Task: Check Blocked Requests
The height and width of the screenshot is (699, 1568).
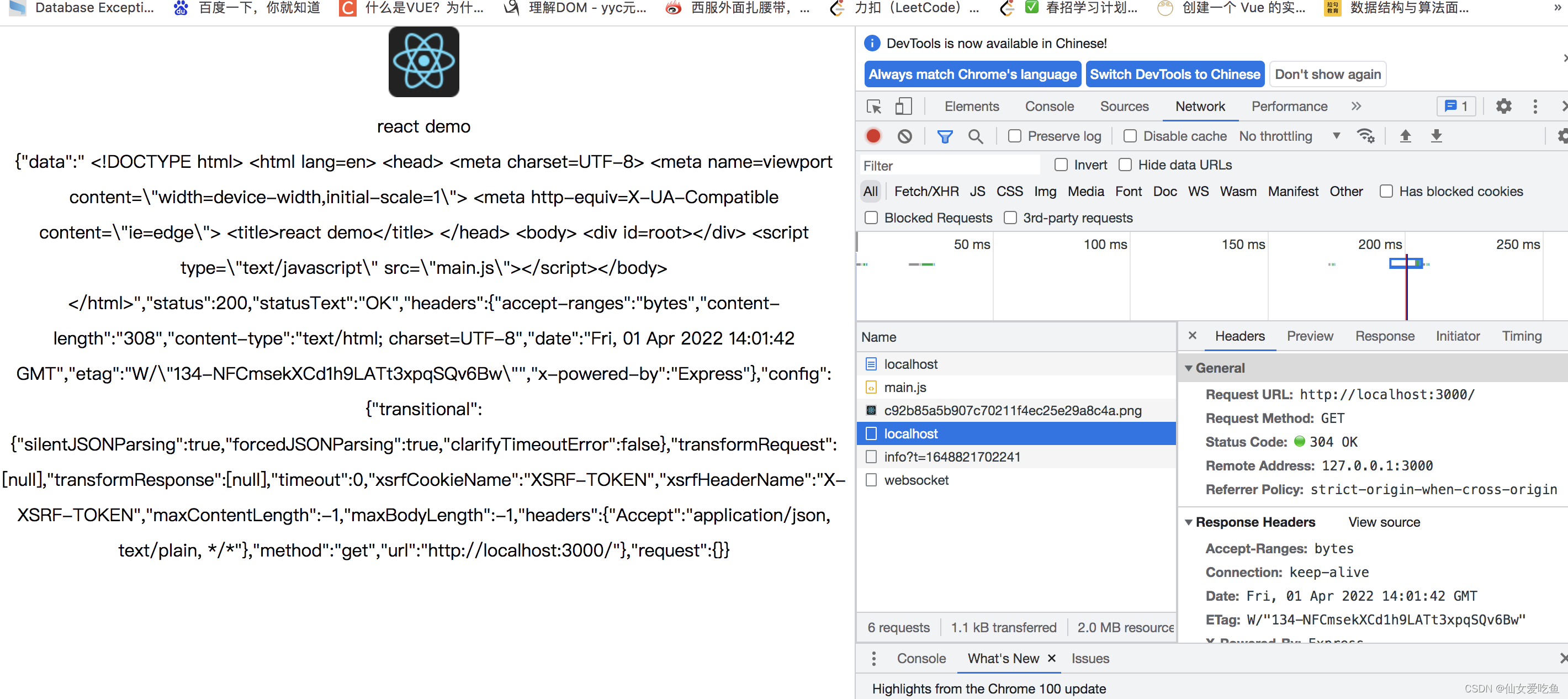Action: pos(872,218)
